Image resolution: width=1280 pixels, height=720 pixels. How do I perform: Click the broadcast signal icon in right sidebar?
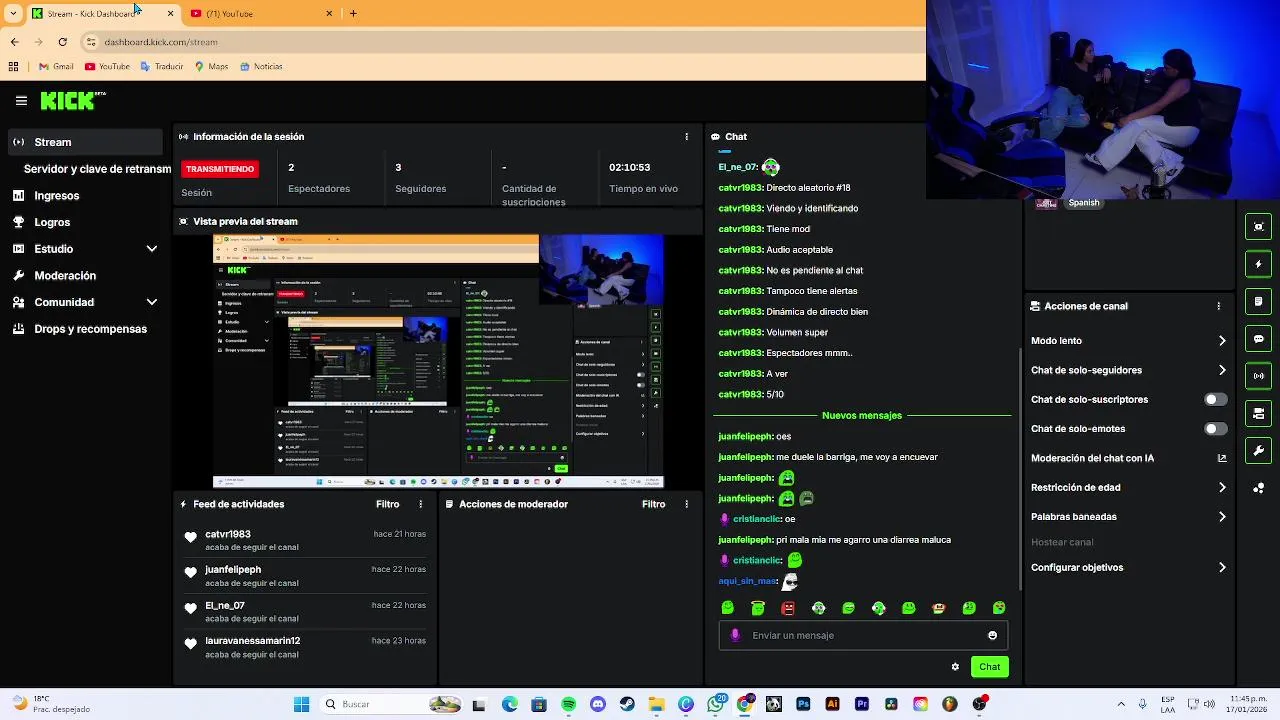pyautogui.click(x=1259, y=376)
